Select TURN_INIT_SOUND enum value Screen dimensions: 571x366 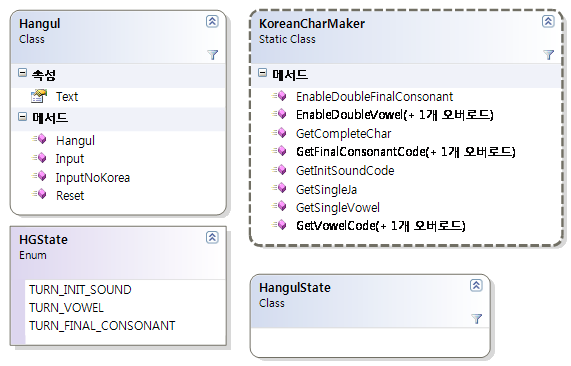tap(80, 290)
